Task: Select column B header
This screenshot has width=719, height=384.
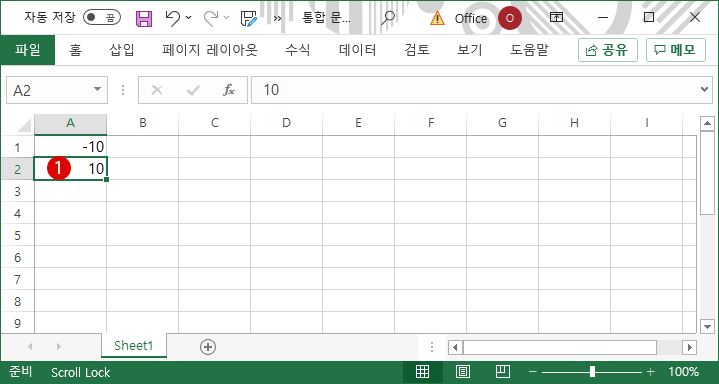Action: (x=143, y=123)
